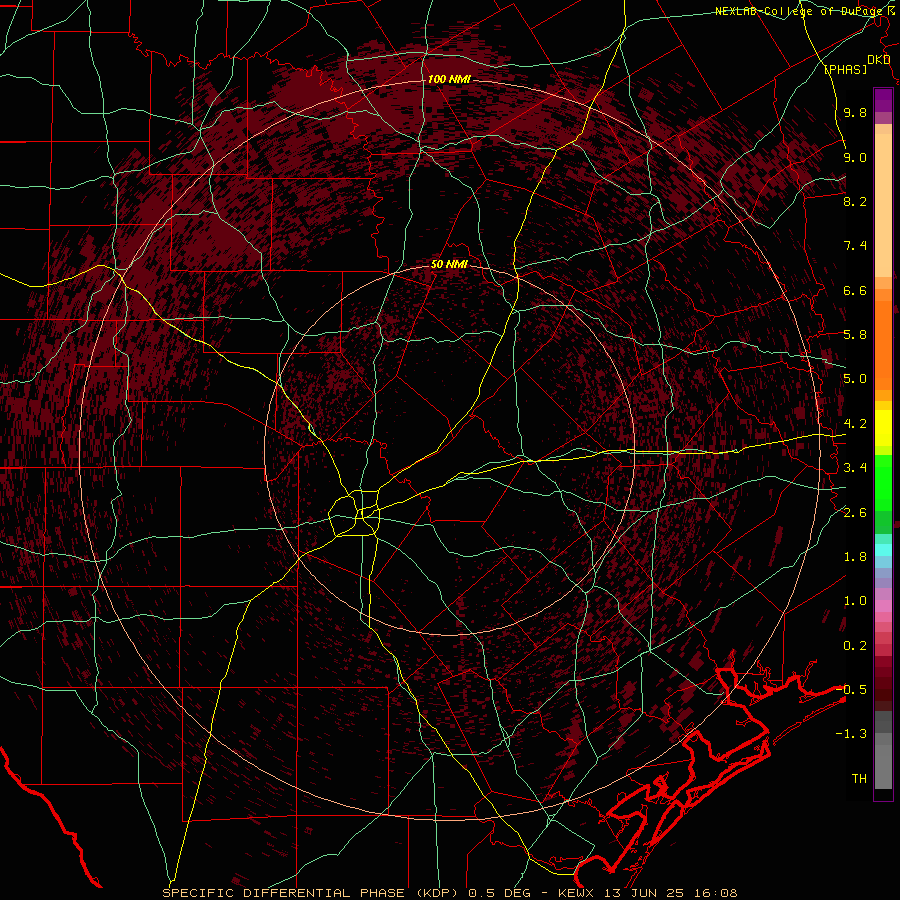Select the 4.2 value on the scale

[855, 424]
